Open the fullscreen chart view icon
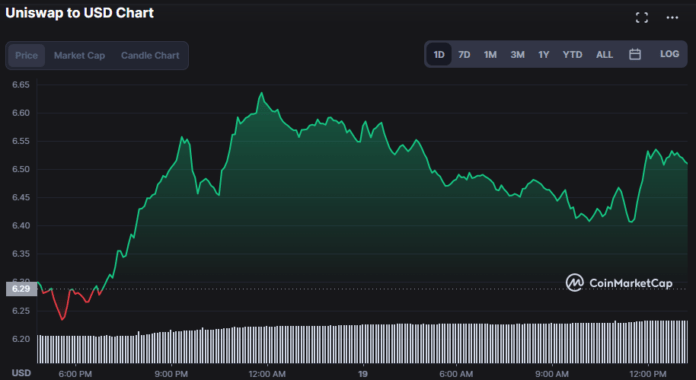 pos(641,18)
